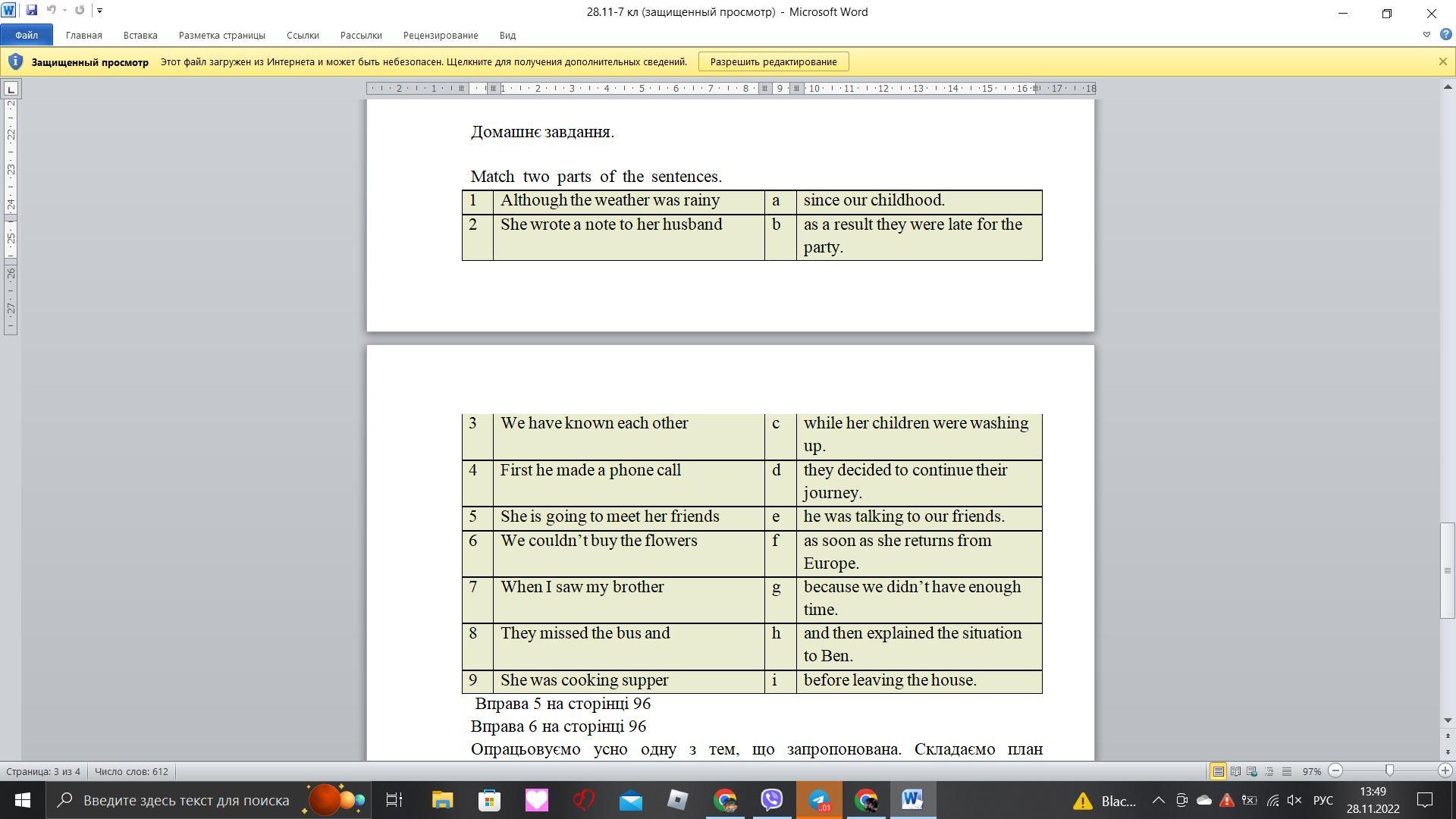This screenshot has width=1456, height=819.
Task: Switch to Outline view
Action: pos(1269,771)
